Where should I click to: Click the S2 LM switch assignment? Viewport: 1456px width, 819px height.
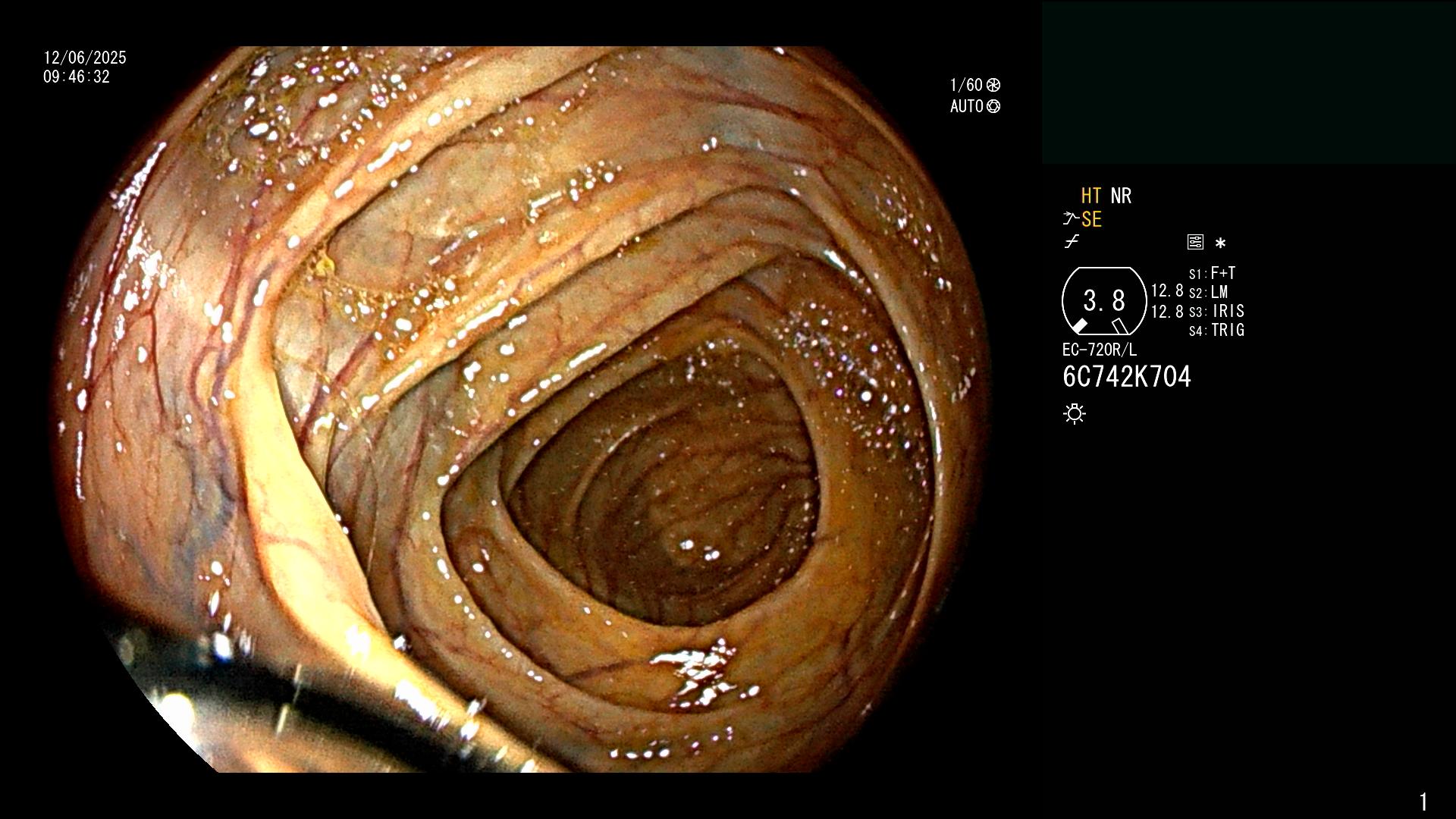(x=1209, y=293)
